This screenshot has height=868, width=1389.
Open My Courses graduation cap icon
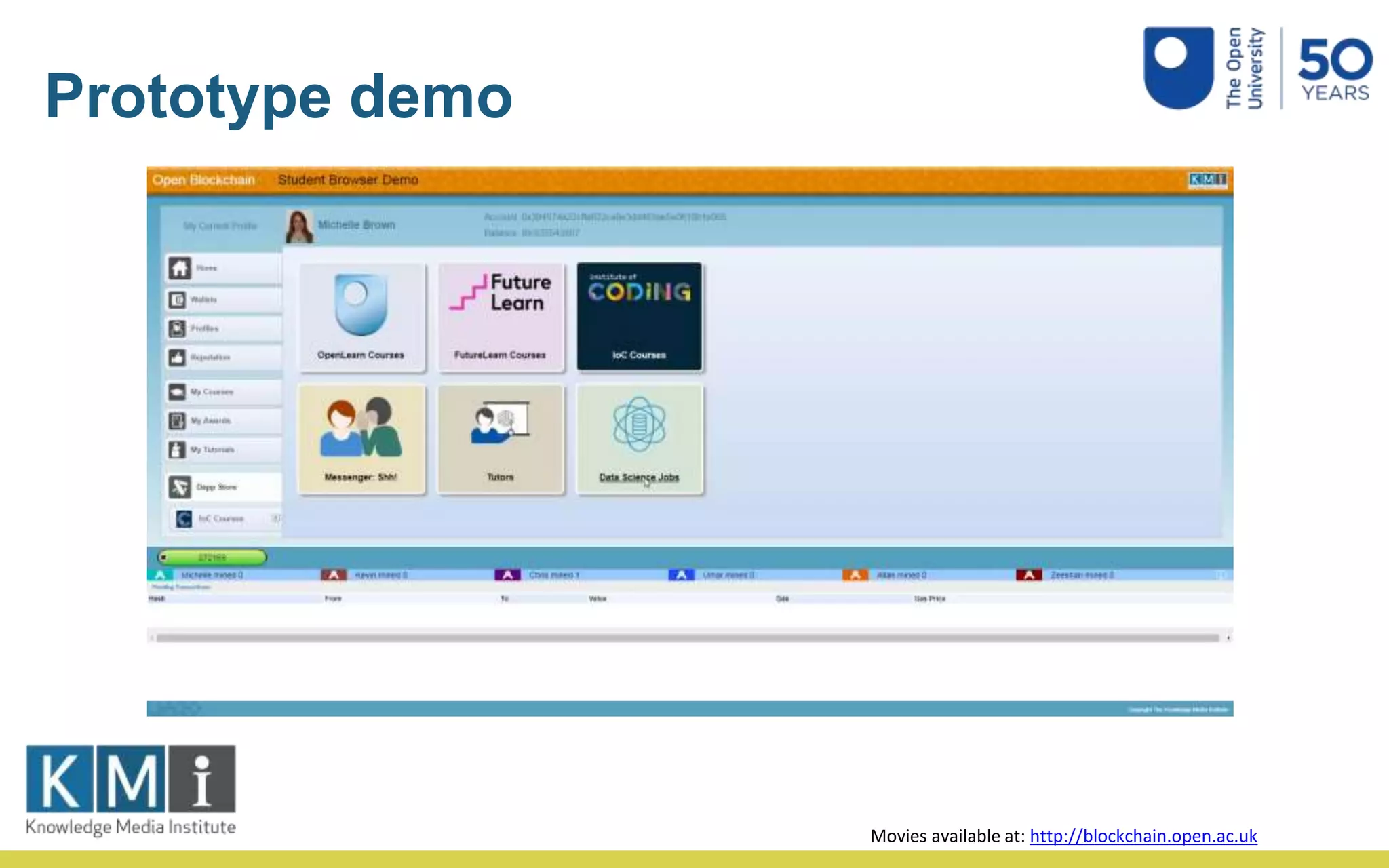(178, 392)
